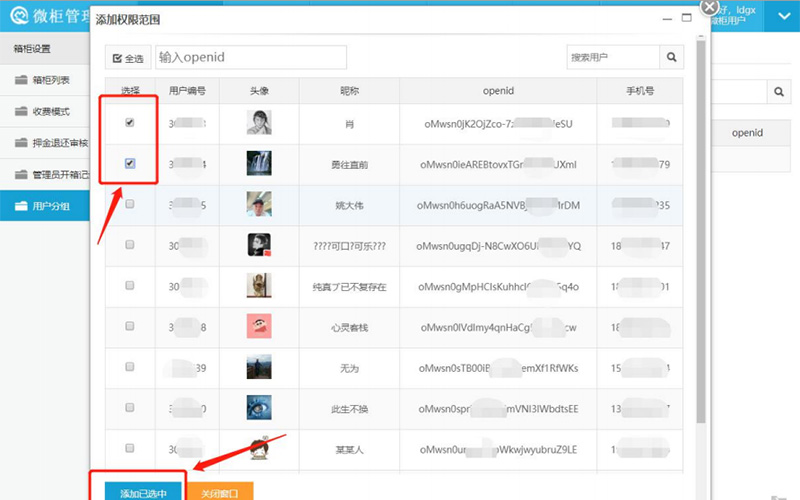800x500 pixels.
Task: Click the 微柜 logo icon in the header
Action: (x=17, y=15)
